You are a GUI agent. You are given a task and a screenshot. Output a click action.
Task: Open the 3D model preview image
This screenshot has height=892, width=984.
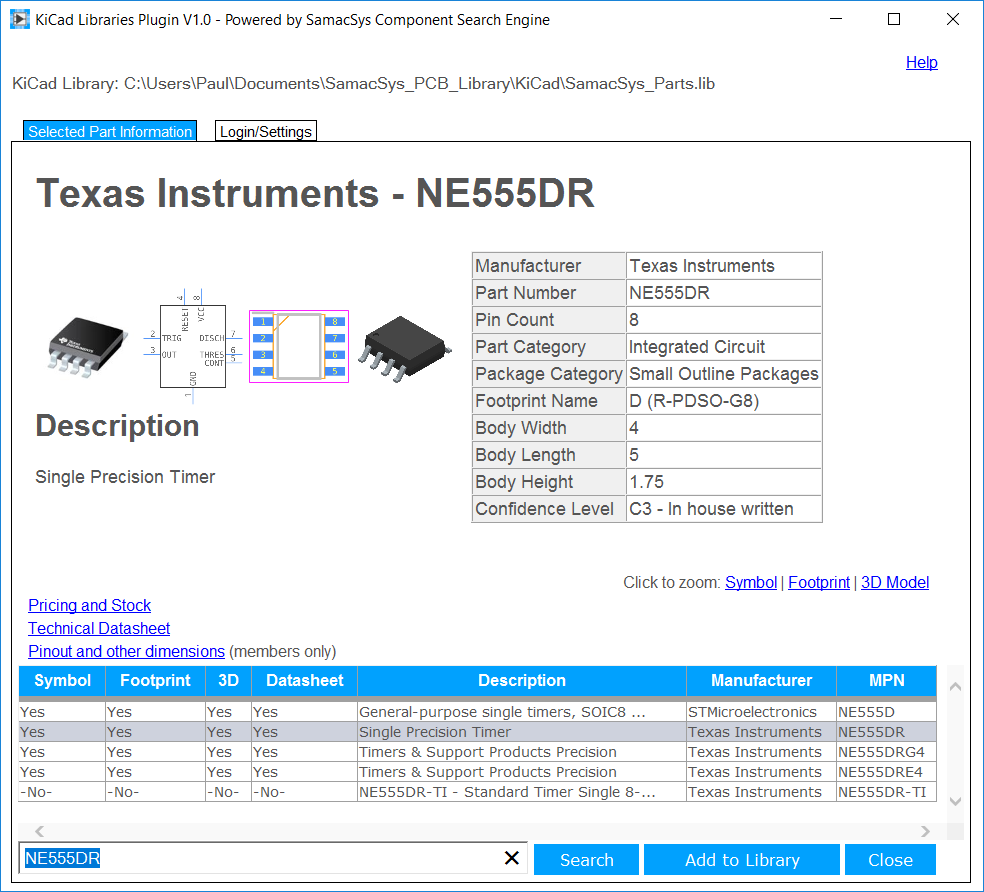tap(405, 349)
